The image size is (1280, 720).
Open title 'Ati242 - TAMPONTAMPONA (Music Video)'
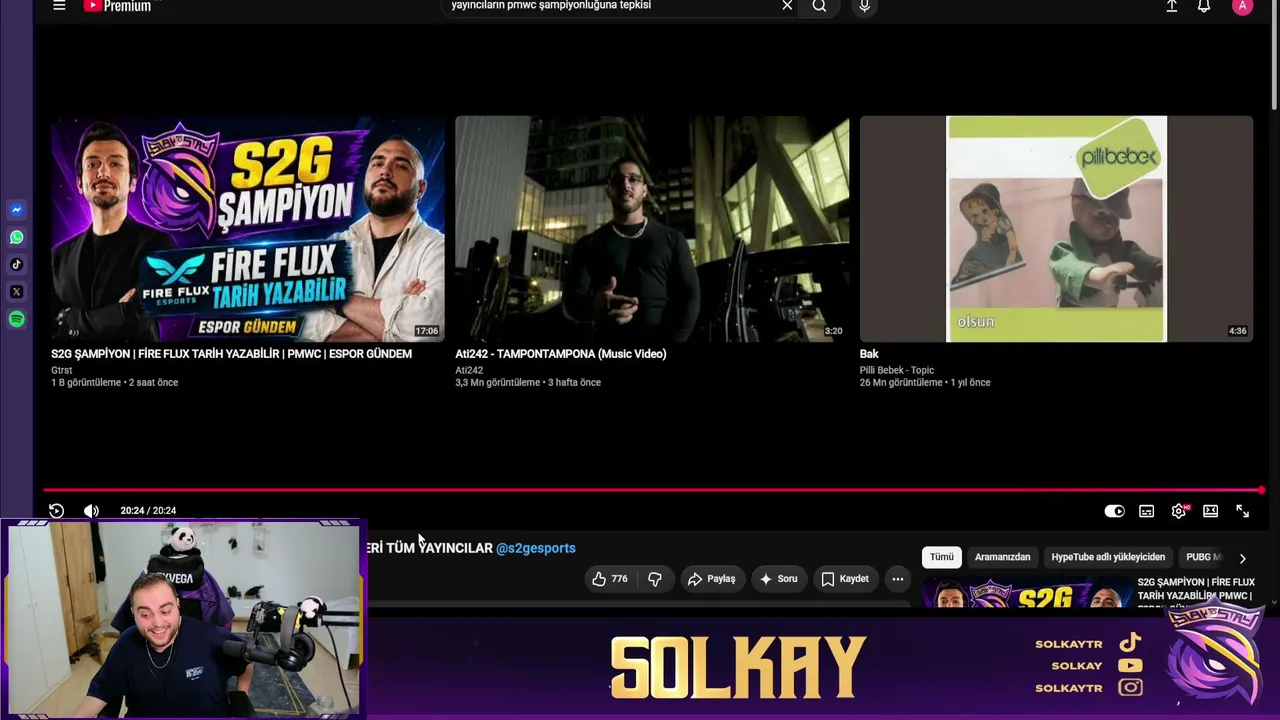coord(561,354)
